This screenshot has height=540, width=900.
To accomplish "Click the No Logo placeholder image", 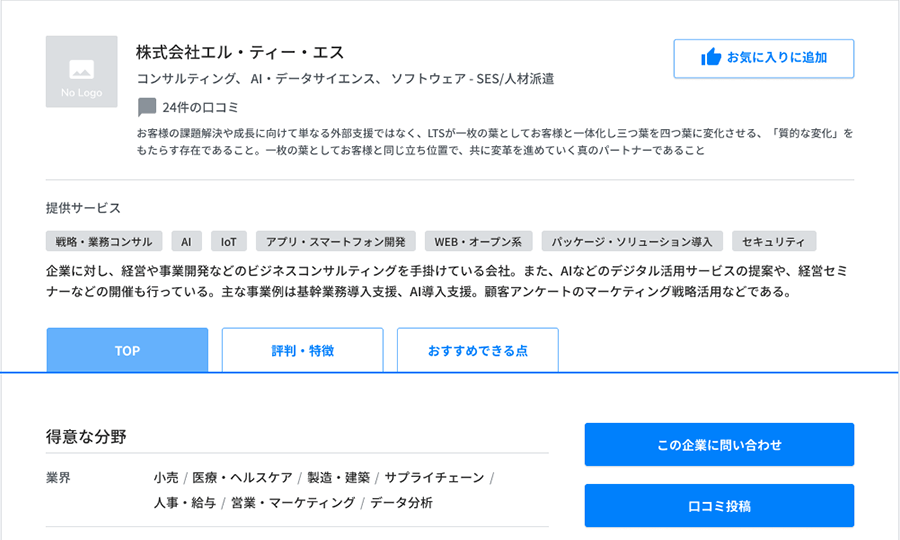I will coord(82,72).
